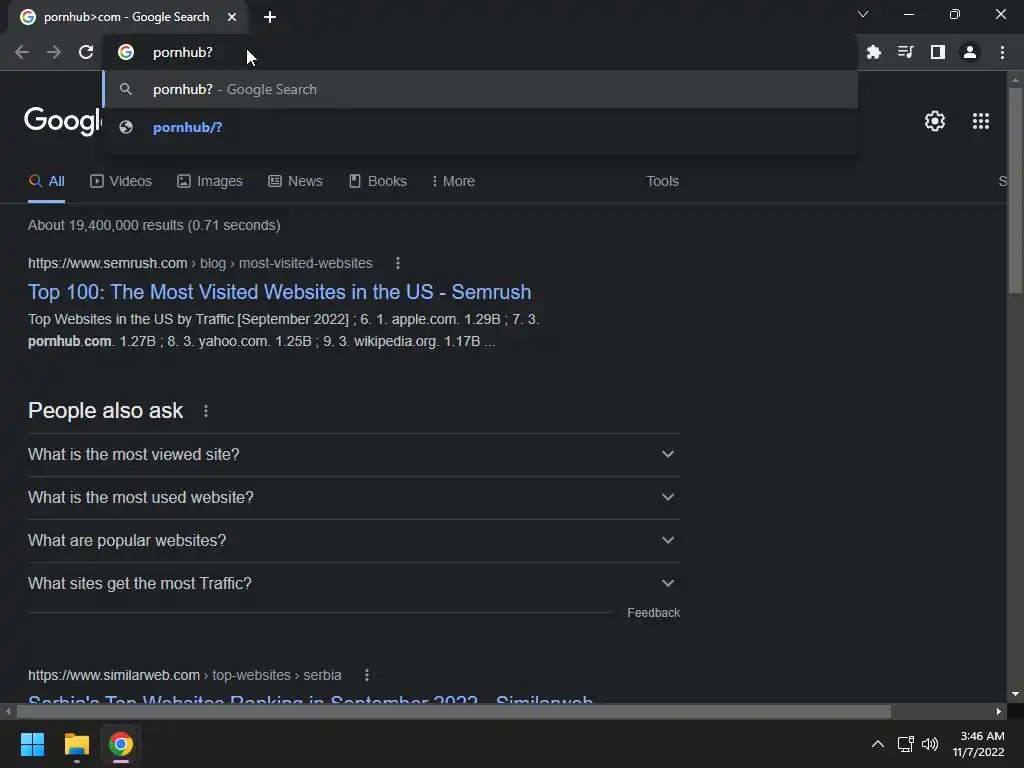Open the volume tray icon

(x=930, y=744)
